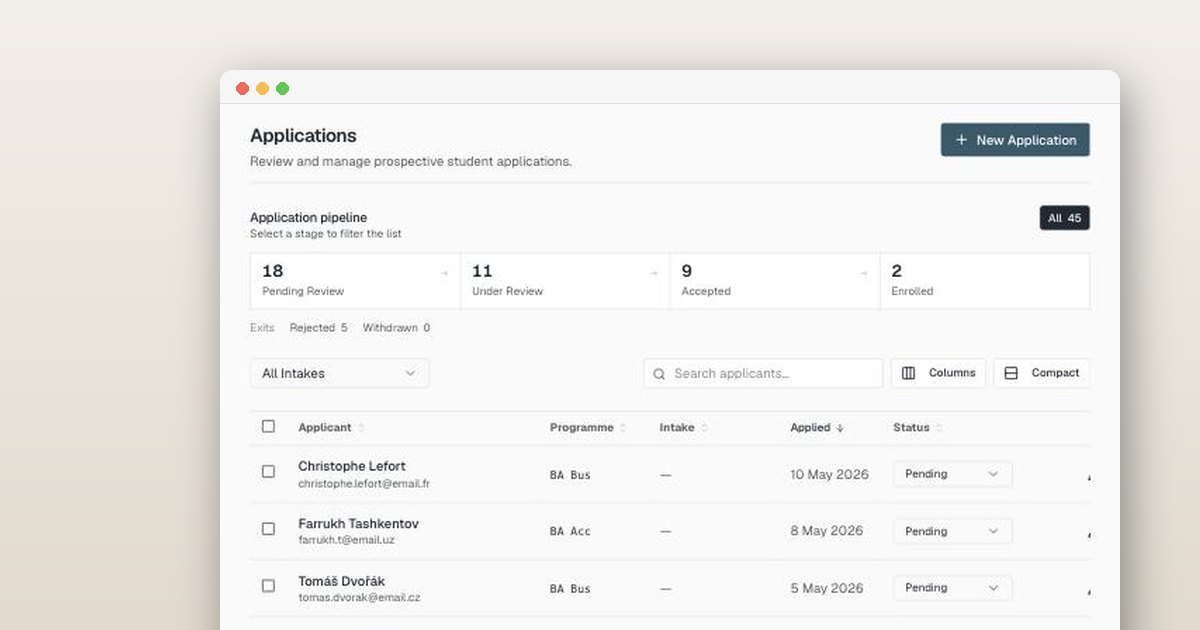
Task: Click the name Farrukh Tashkentov
Action: [x=358, y=524]
